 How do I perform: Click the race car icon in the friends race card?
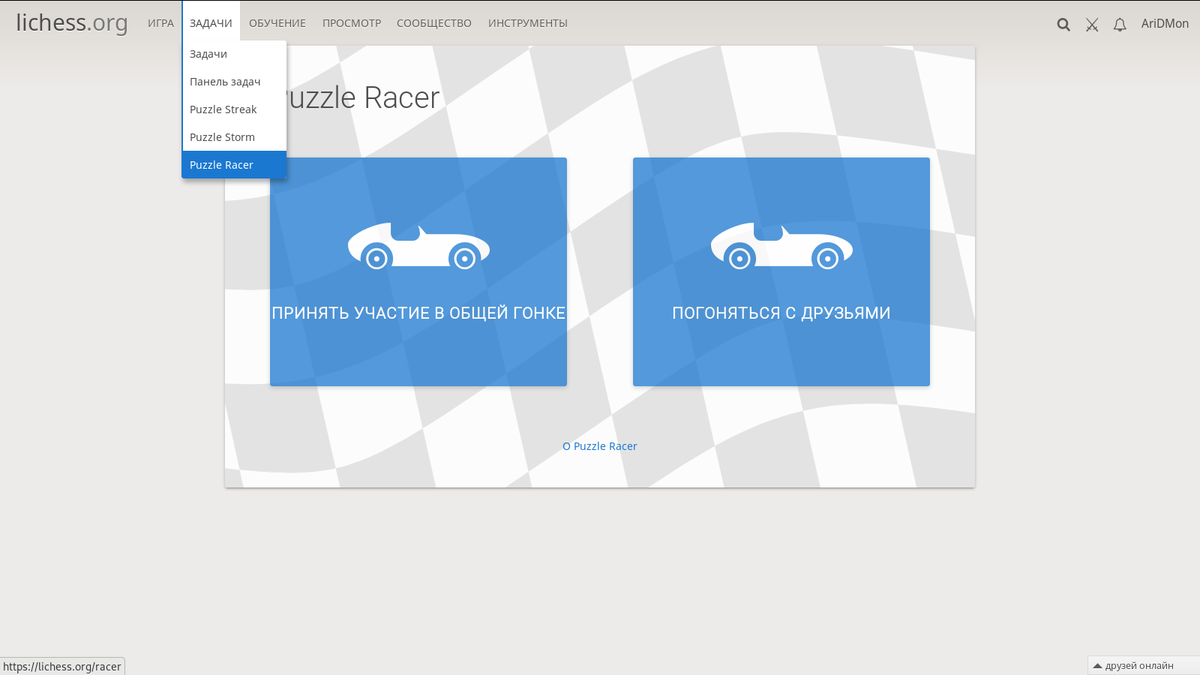tap(781, 246)
